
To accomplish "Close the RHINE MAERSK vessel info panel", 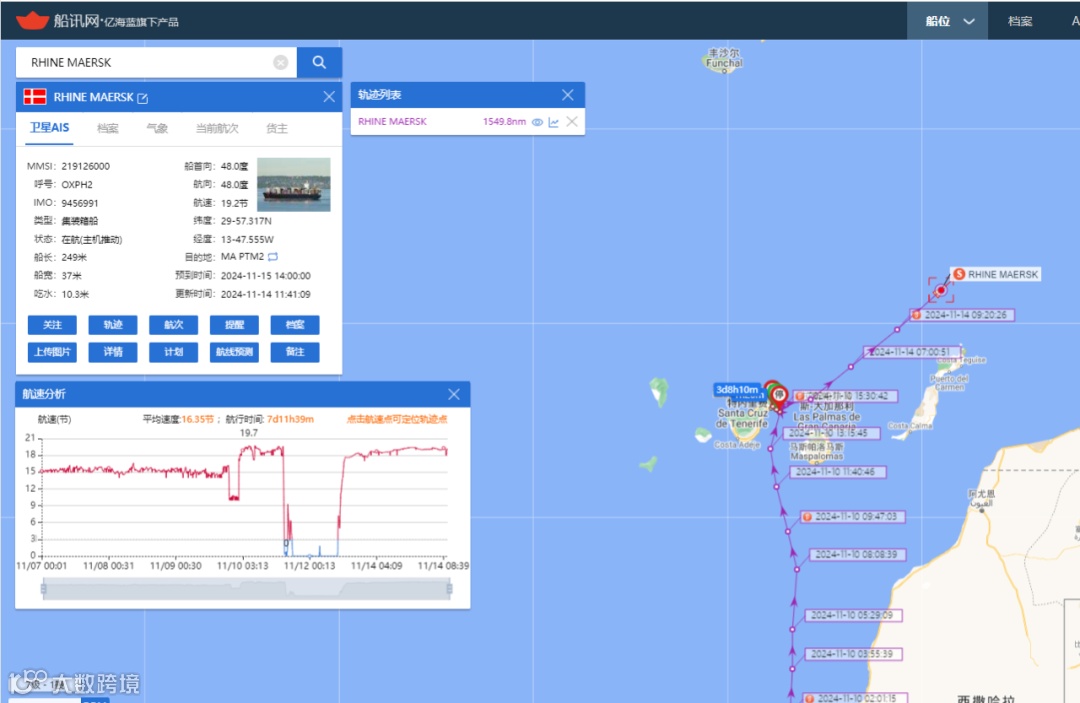I will [329, 97].
